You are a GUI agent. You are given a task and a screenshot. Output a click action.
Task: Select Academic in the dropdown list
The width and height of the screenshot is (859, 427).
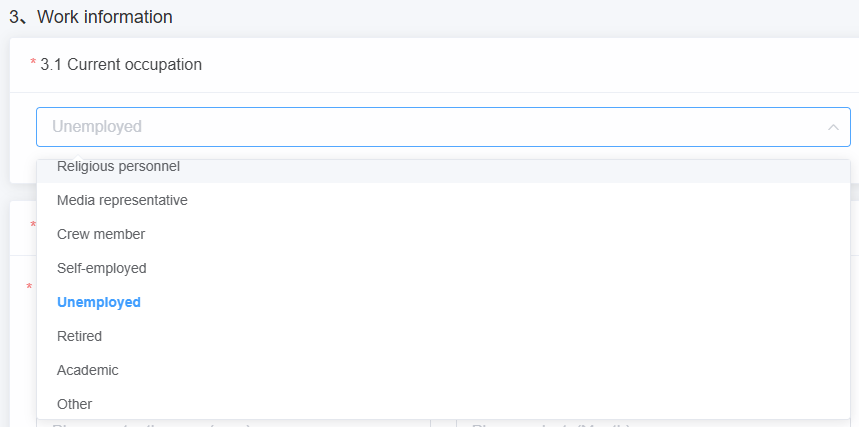coord(88,370)
